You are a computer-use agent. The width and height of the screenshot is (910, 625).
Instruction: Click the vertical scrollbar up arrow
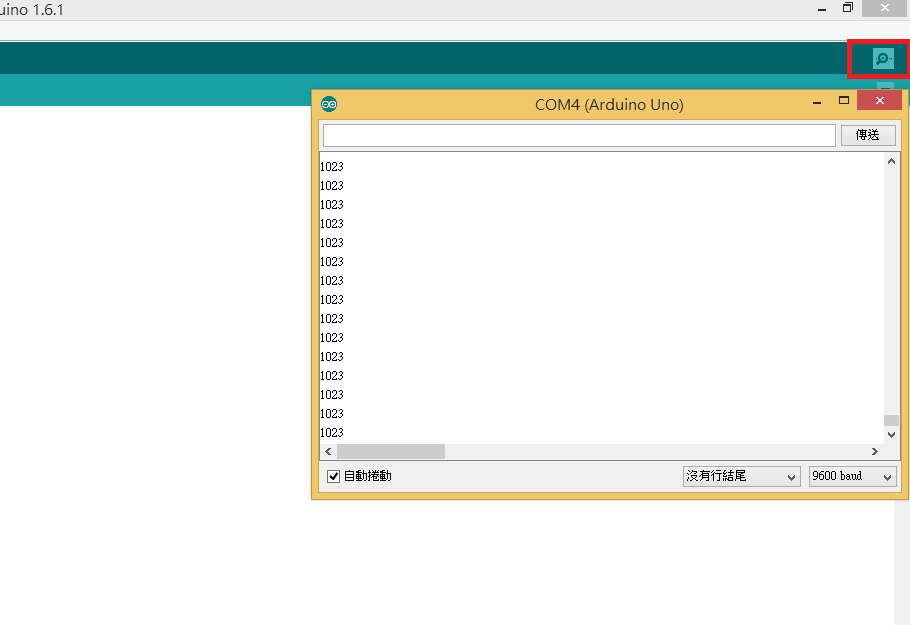tap(891, 161)
